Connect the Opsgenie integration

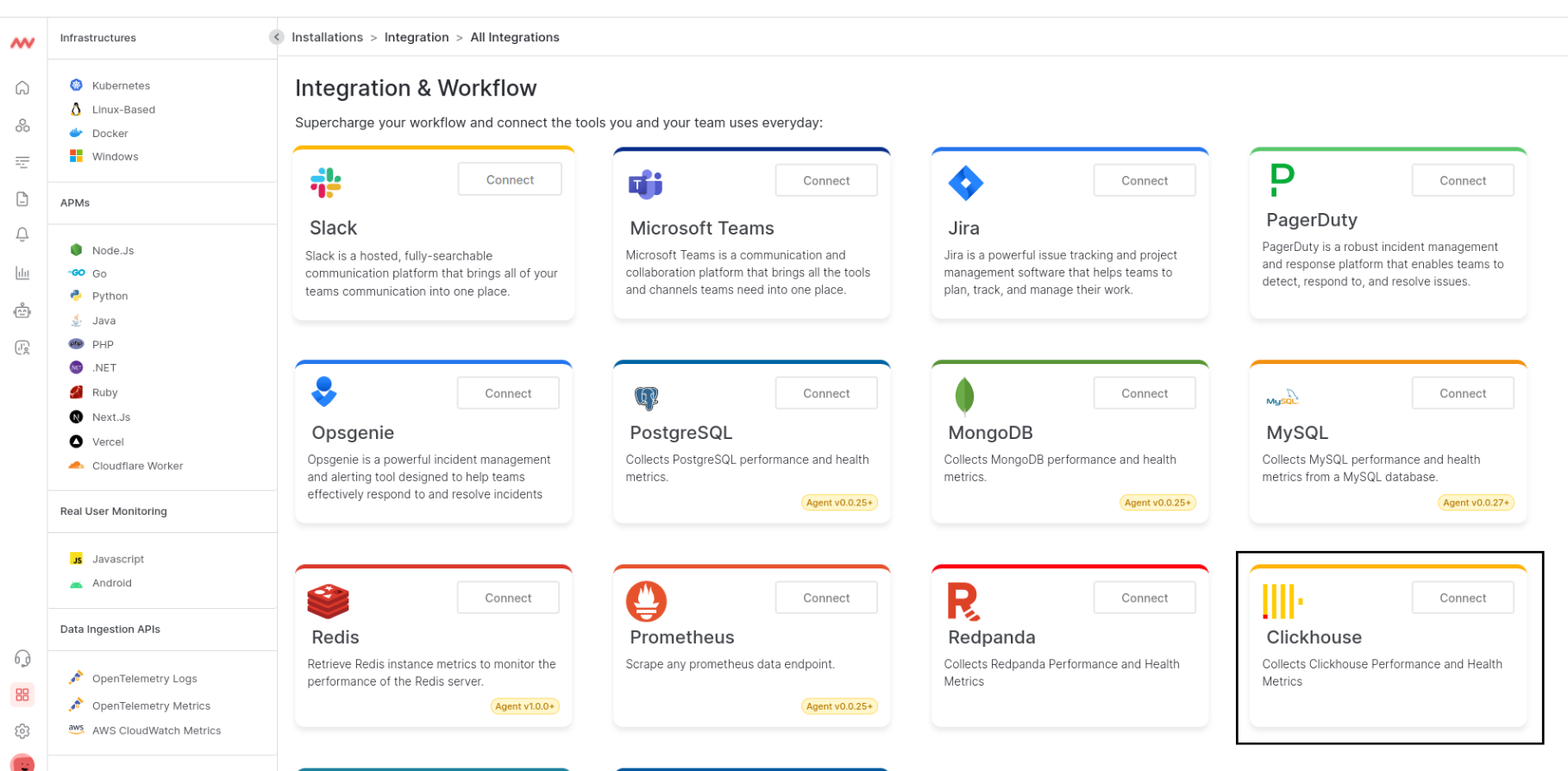508,393
